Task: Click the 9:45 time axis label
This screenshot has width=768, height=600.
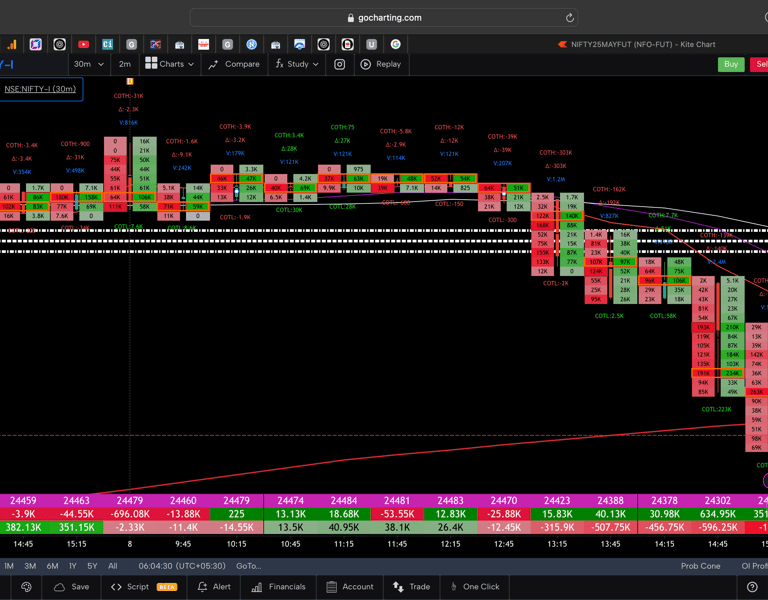Action: 183,544
